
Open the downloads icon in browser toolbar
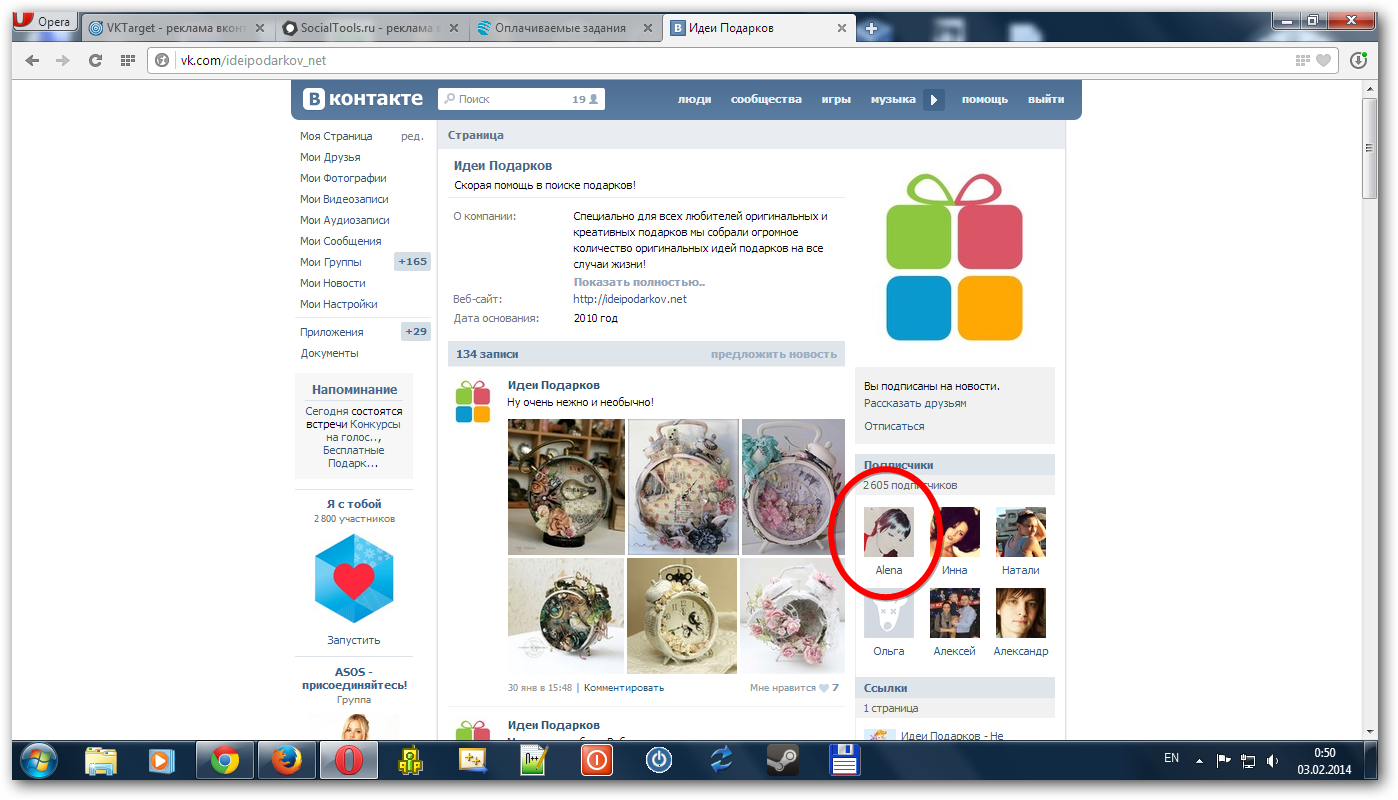(x=1358, y=60)
